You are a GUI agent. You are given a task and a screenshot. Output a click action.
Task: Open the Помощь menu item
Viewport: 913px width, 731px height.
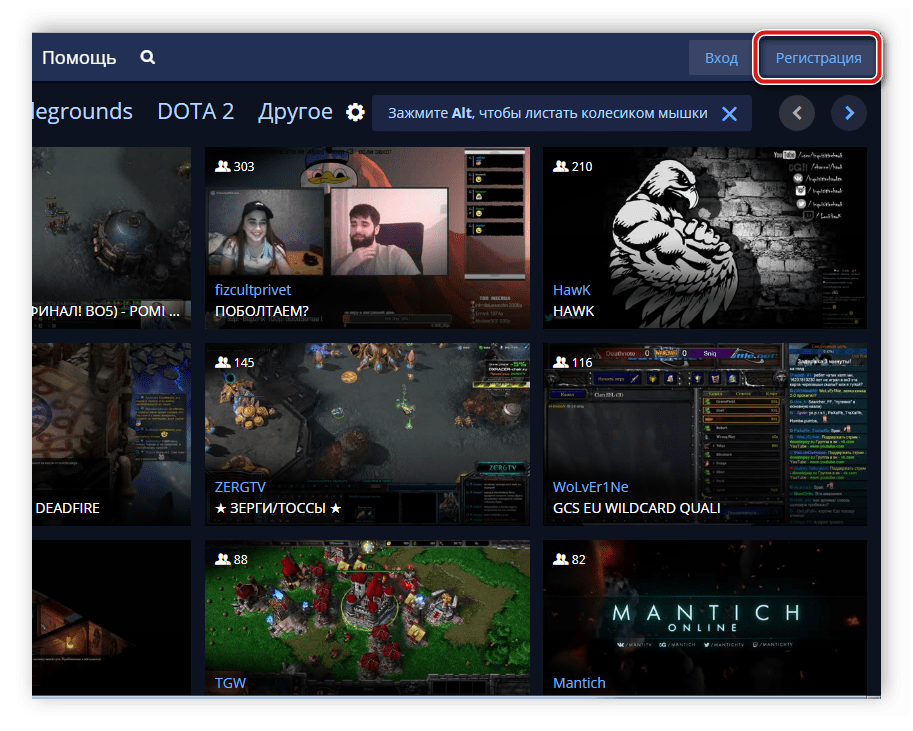(79, 58)
